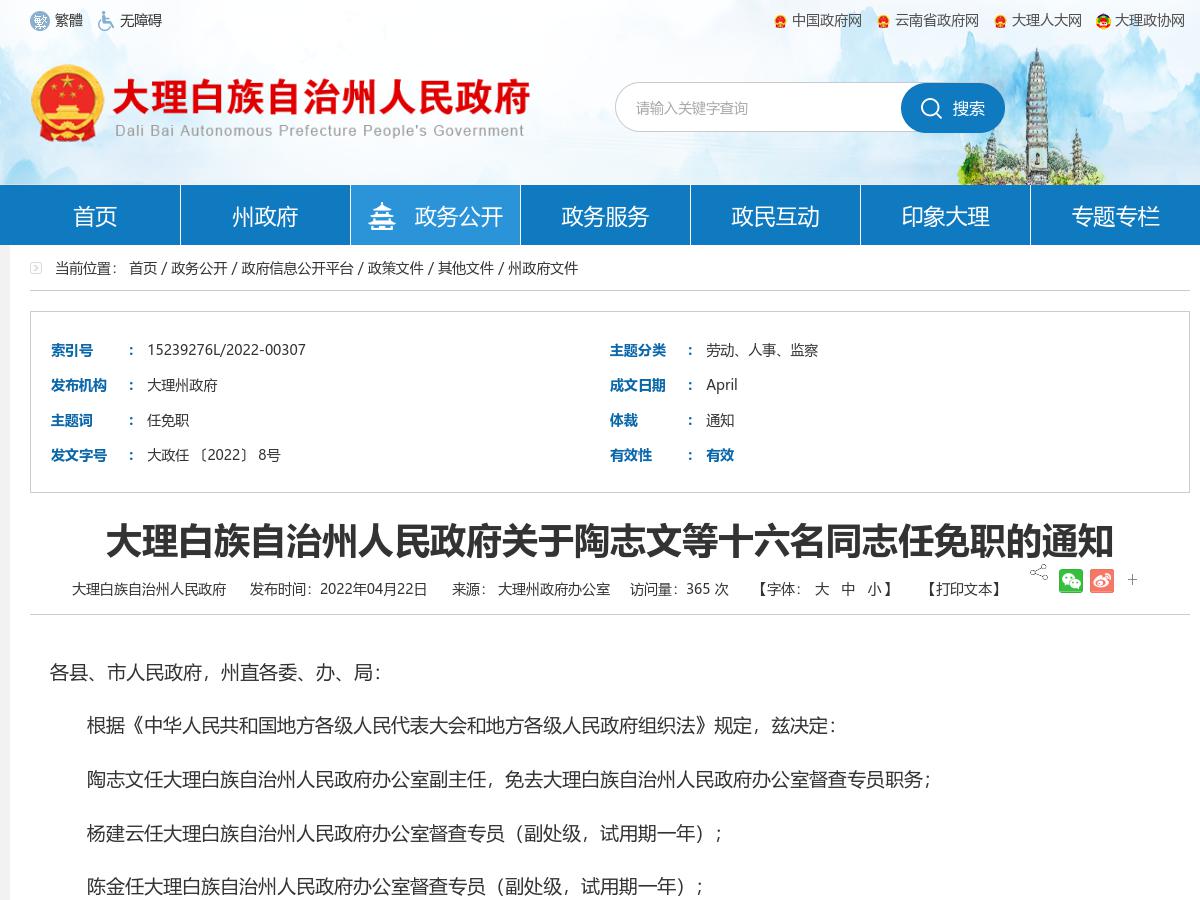
Task: Click the WeChat share icon
Action: [x=1071, y=580]
